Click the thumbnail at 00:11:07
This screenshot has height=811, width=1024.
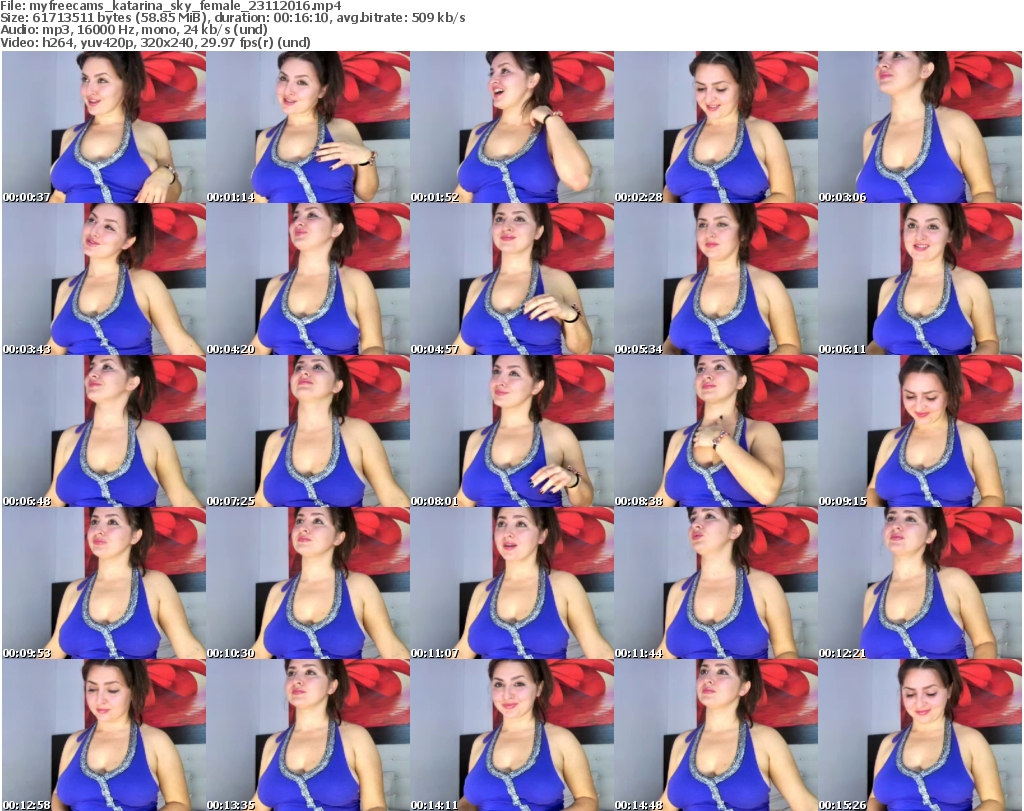pos(512,584)
